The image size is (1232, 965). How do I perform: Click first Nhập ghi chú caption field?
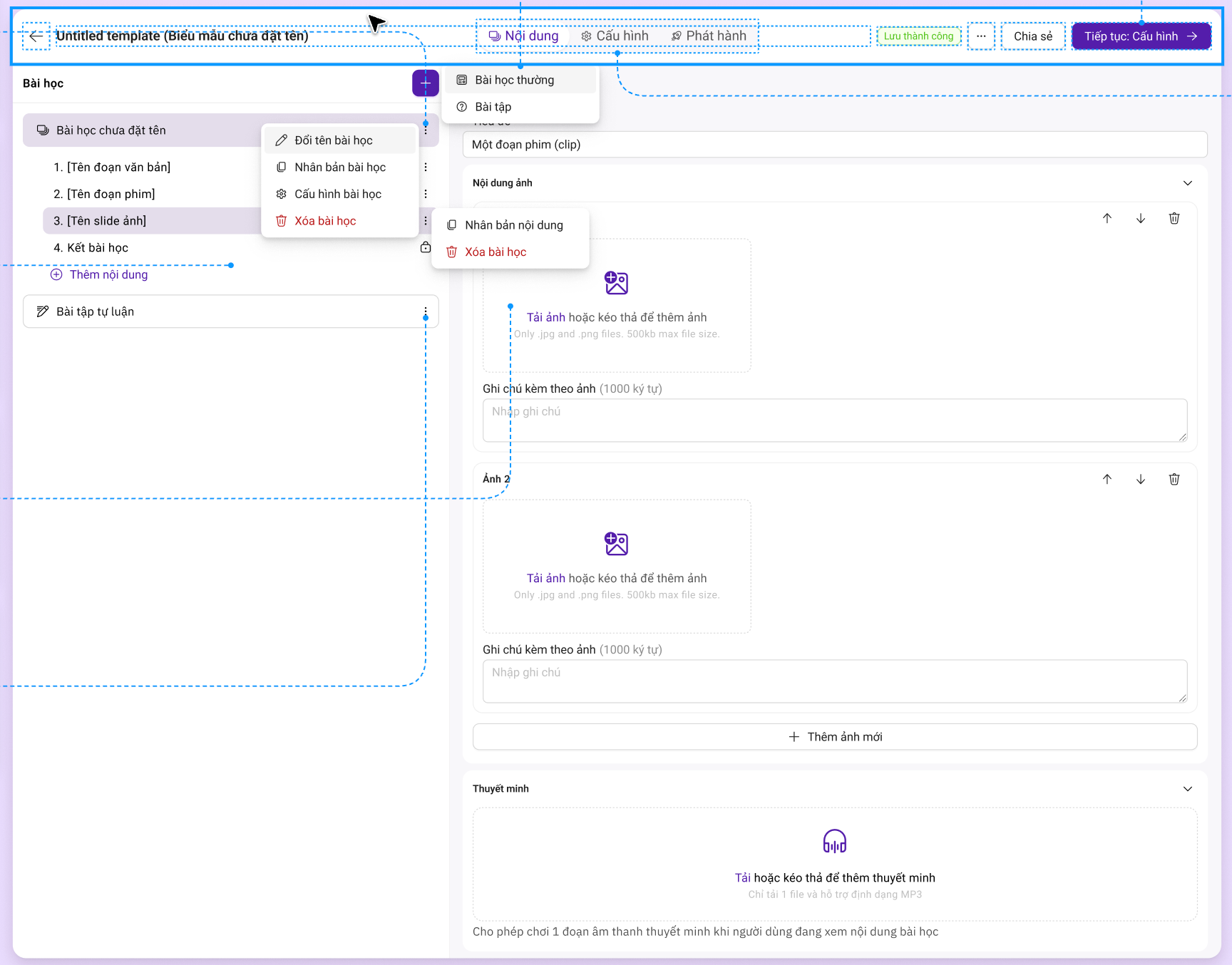point(835,420)
